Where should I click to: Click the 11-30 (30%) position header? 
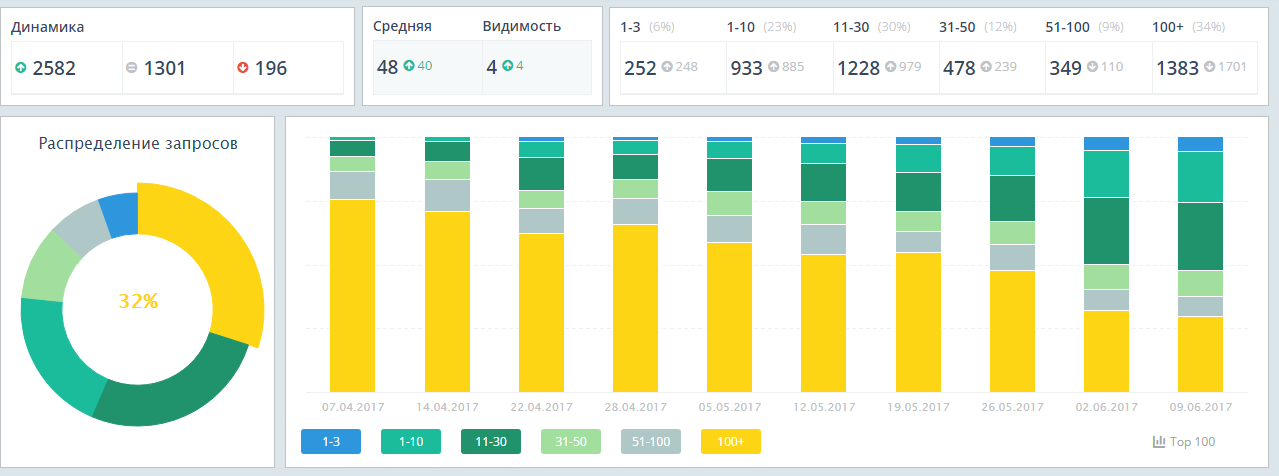[872, 26]
